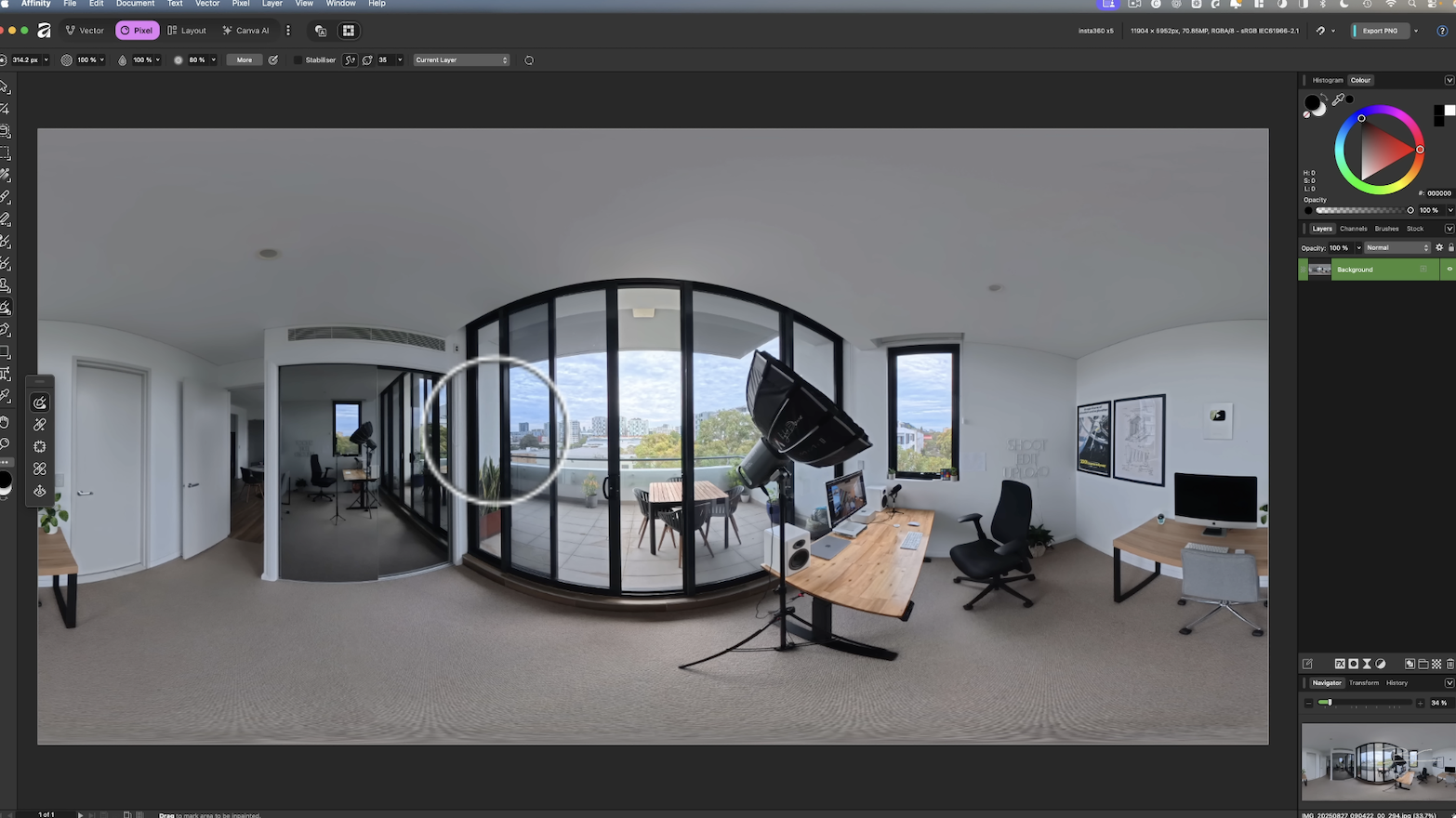This screenshot has height=818, width=1456.
Task: Enable the Stabiliser checkbox
Action: (298, 60)
